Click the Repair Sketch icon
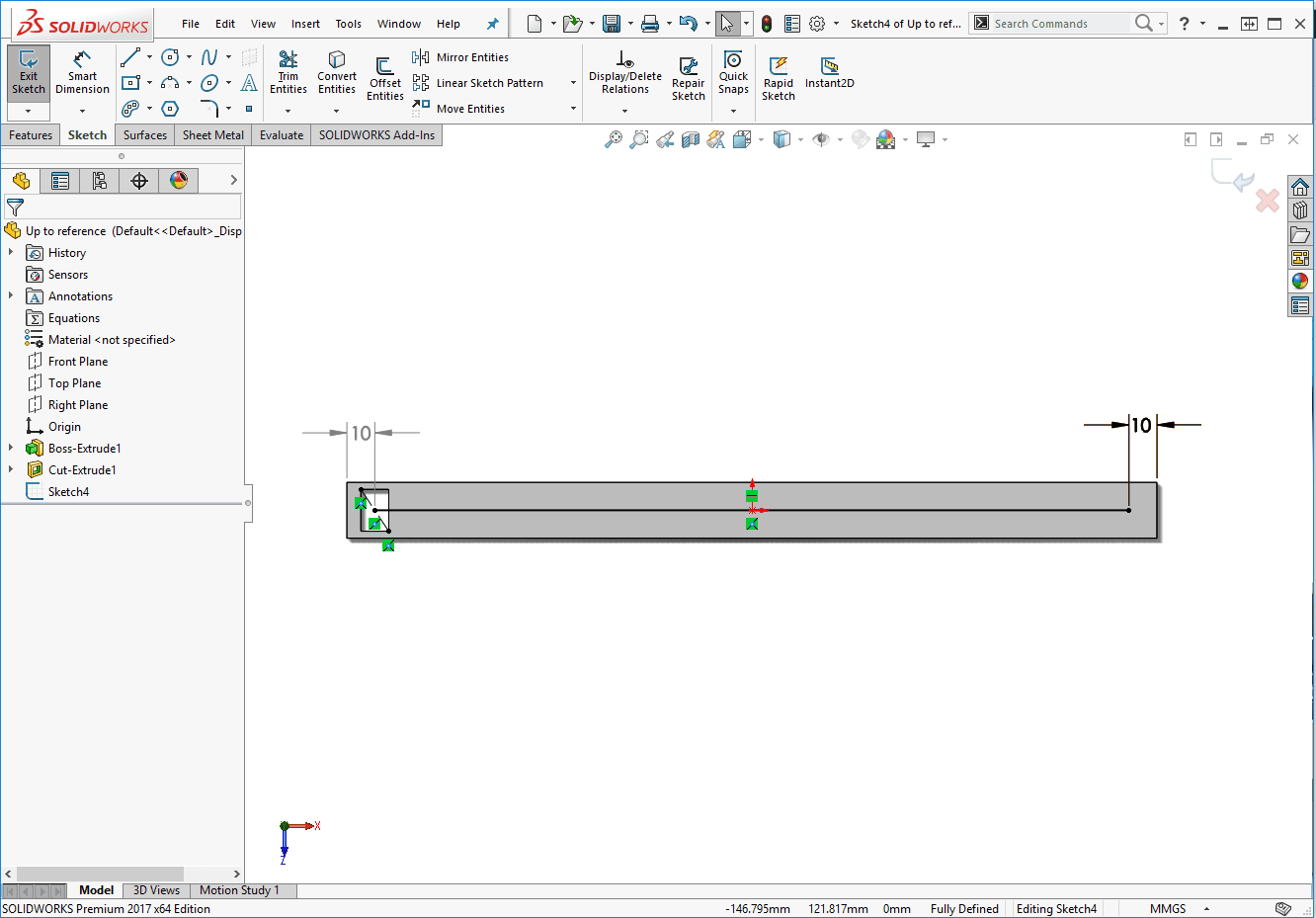1316x918 pixels. coord(689,77)
